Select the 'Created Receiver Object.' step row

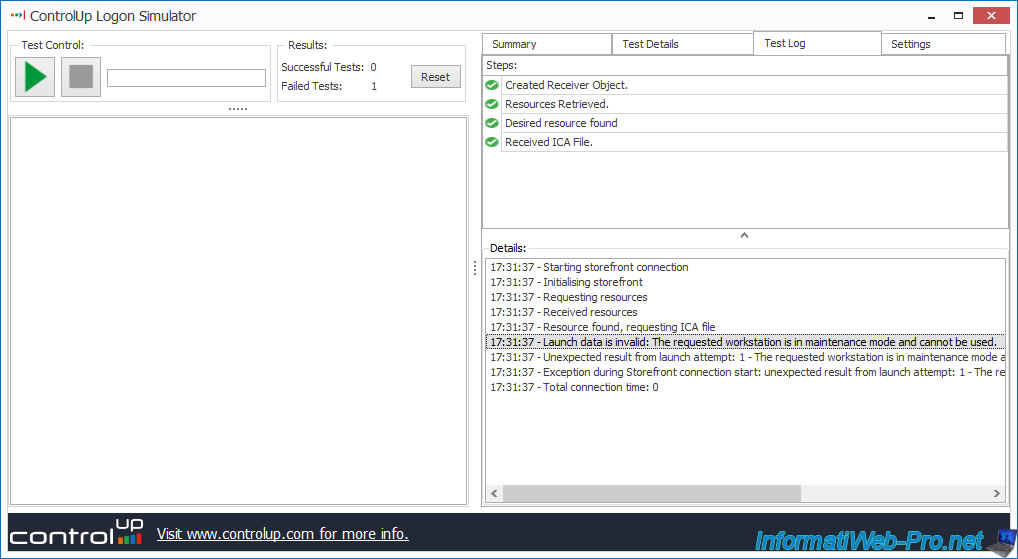754,85
